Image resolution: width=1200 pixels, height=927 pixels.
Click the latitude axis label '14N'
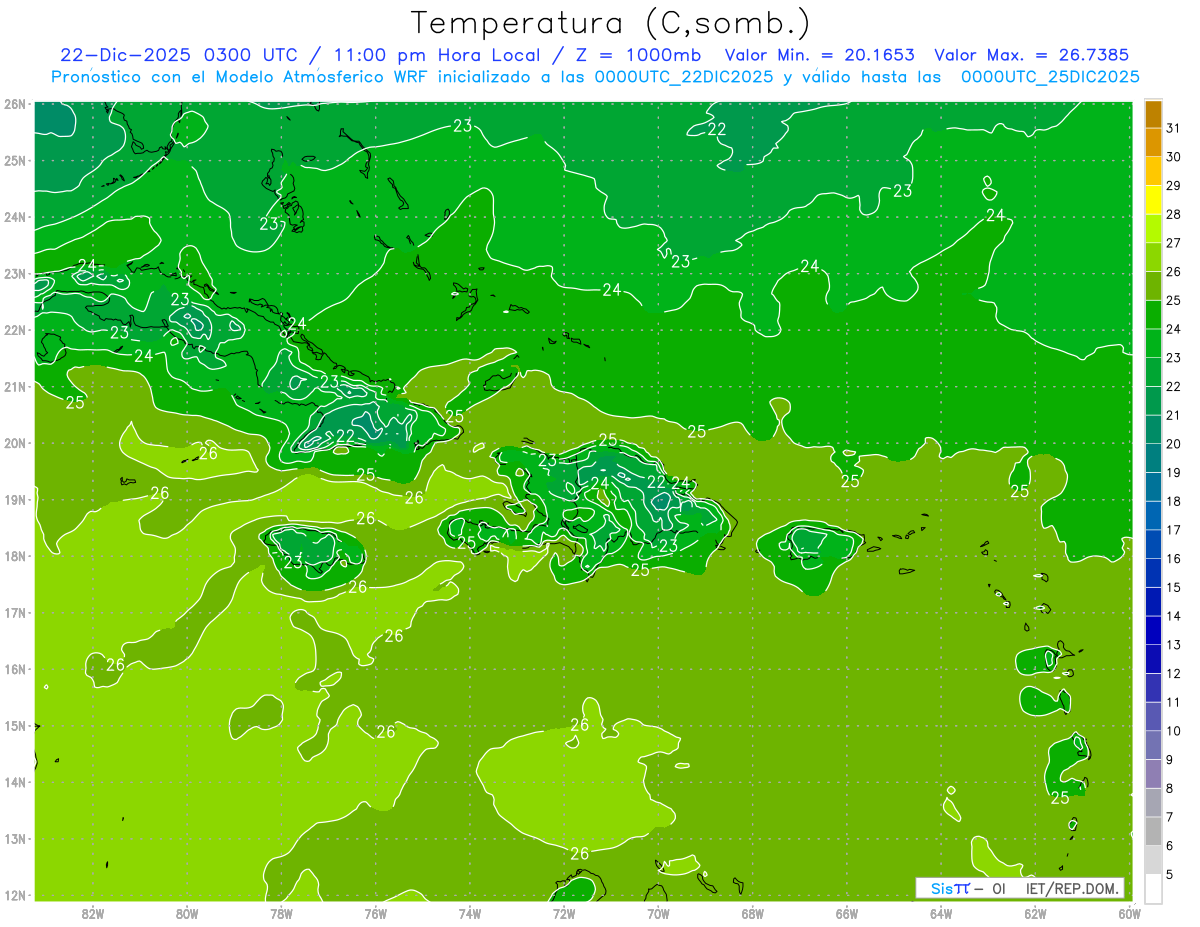click(14, 782)
